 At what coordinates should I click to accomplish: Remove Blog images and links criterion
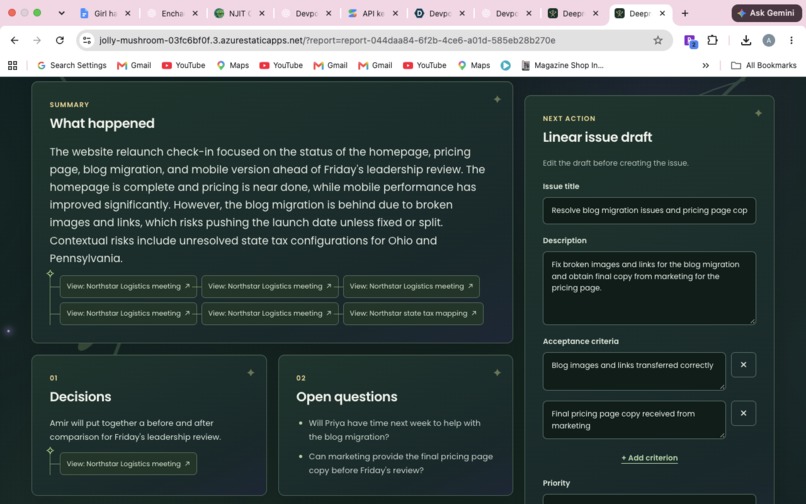[743, 365]
